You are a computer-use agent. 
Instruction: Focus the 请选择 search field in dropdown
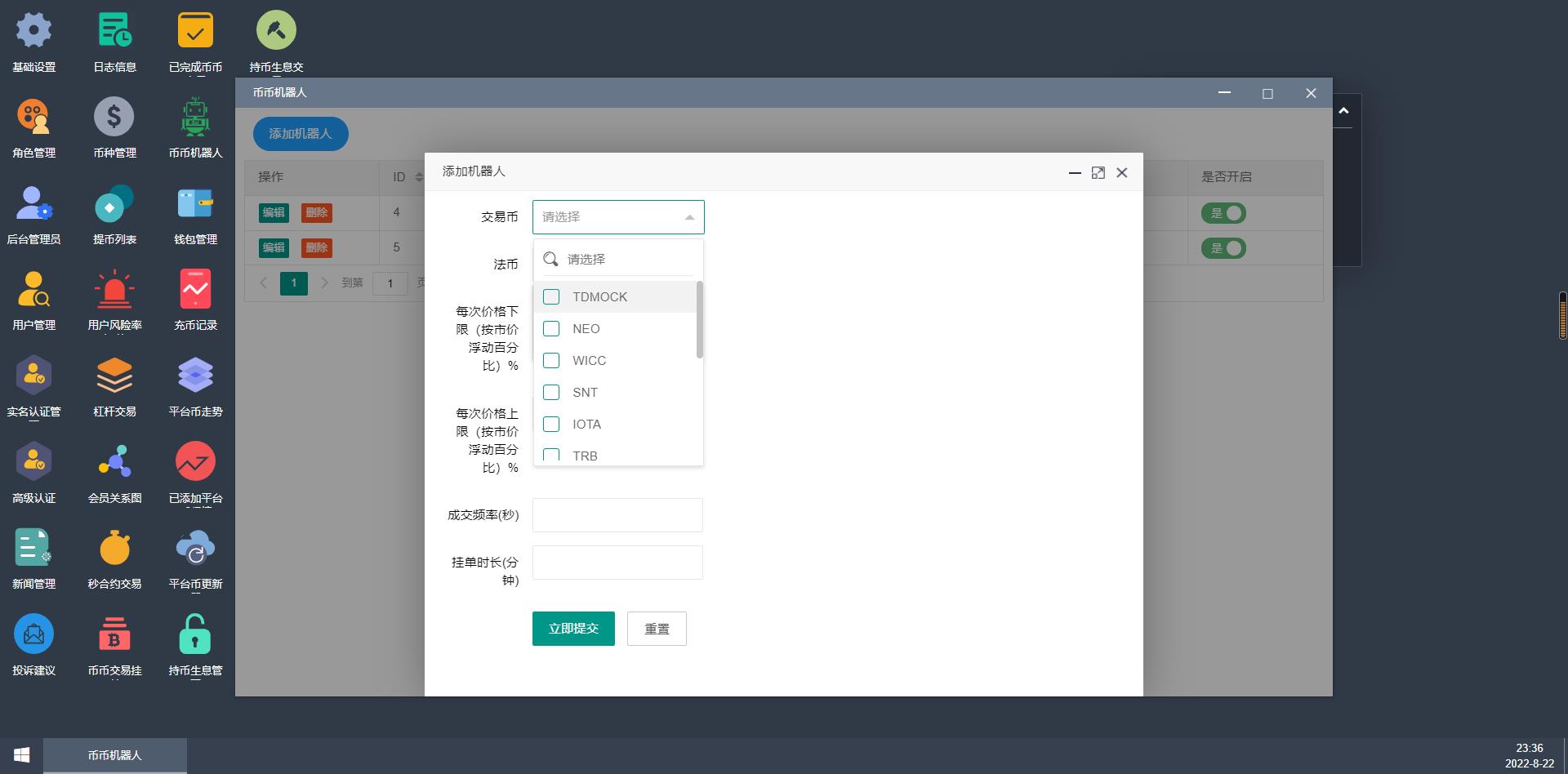(x=618, y=259)
